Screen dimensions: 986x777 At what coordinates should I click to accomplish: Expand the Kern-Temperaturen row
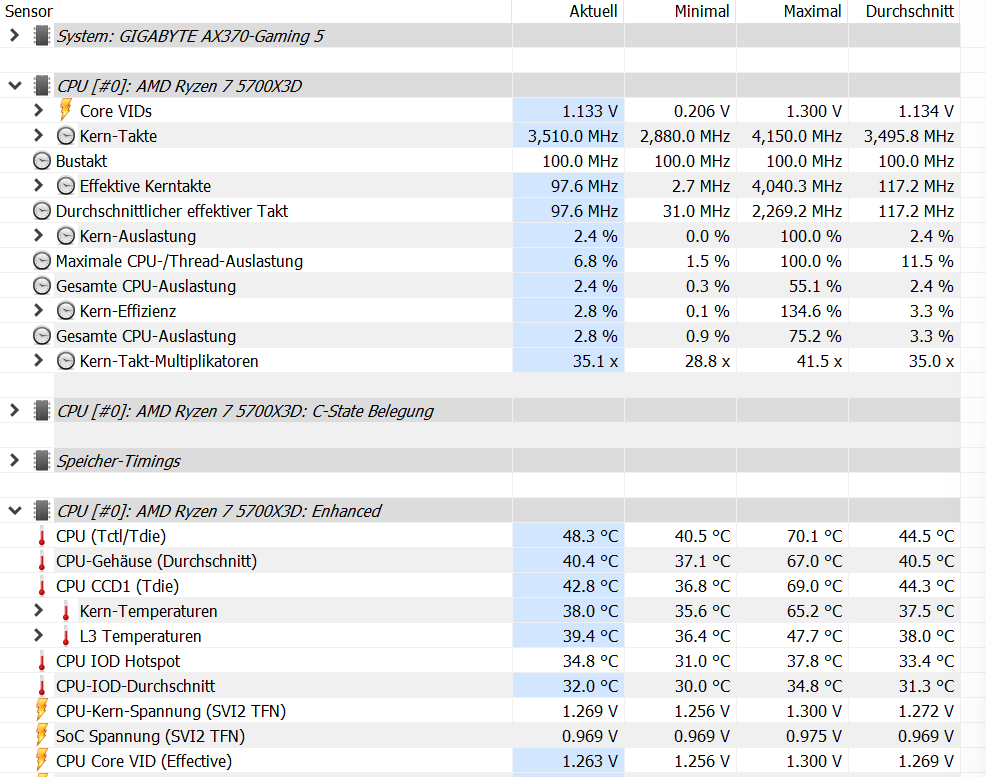click(38, 610)
